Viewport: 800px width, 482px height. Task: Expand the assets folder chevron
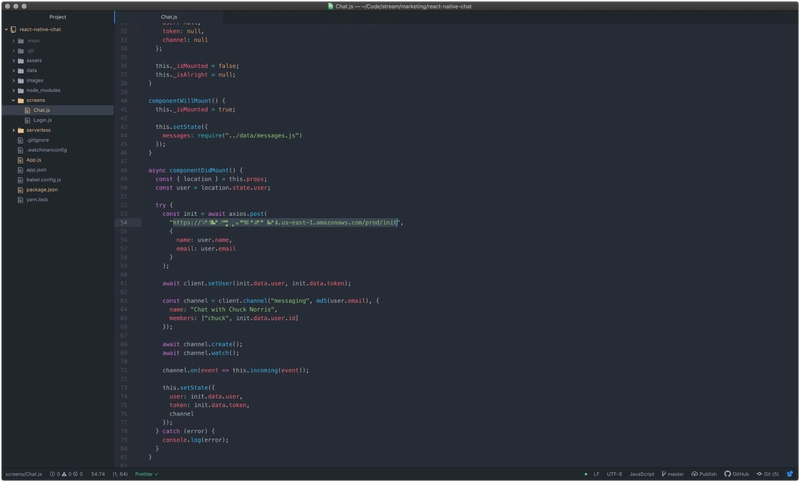pos(14,61)
